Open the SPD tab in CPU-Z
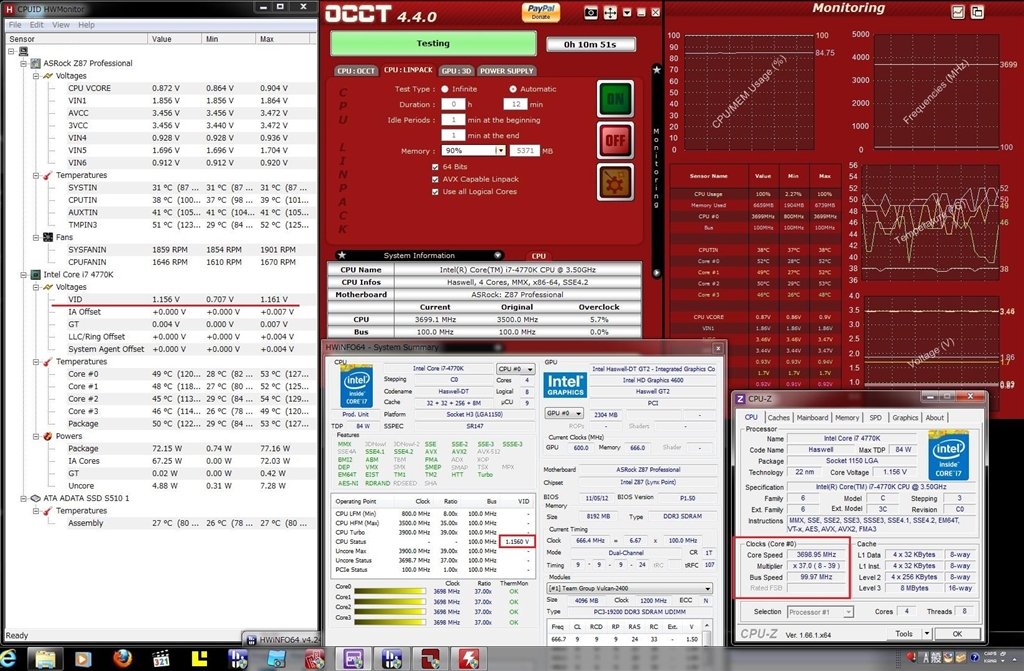 875,417
